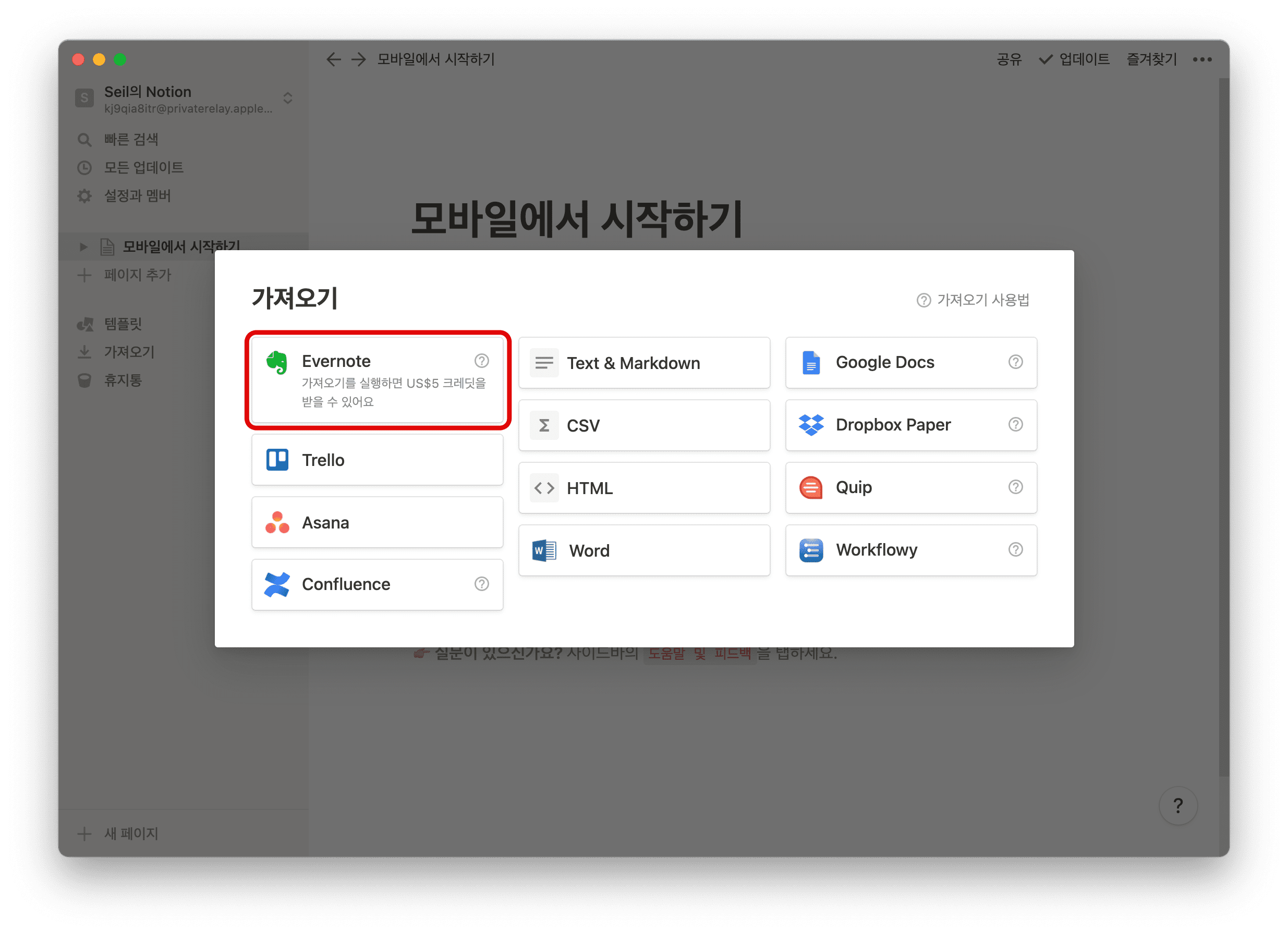Open 가져오기 사용법 help link
1288x934 pixels.
click(971, 299)
